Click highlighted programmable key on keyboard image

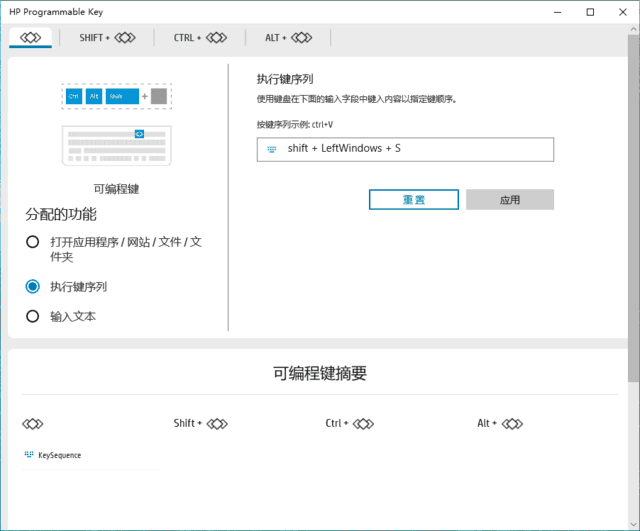point(139,134)
